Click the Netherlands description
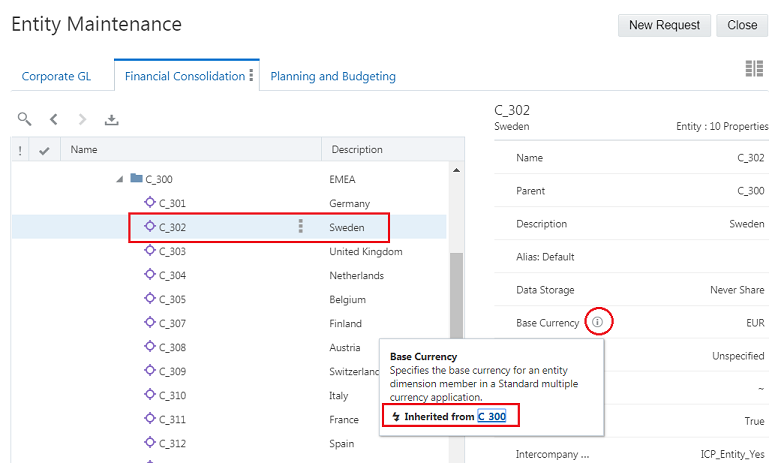Image resolution: width=775 pixels, height=463 pixels. coord(356,275)
